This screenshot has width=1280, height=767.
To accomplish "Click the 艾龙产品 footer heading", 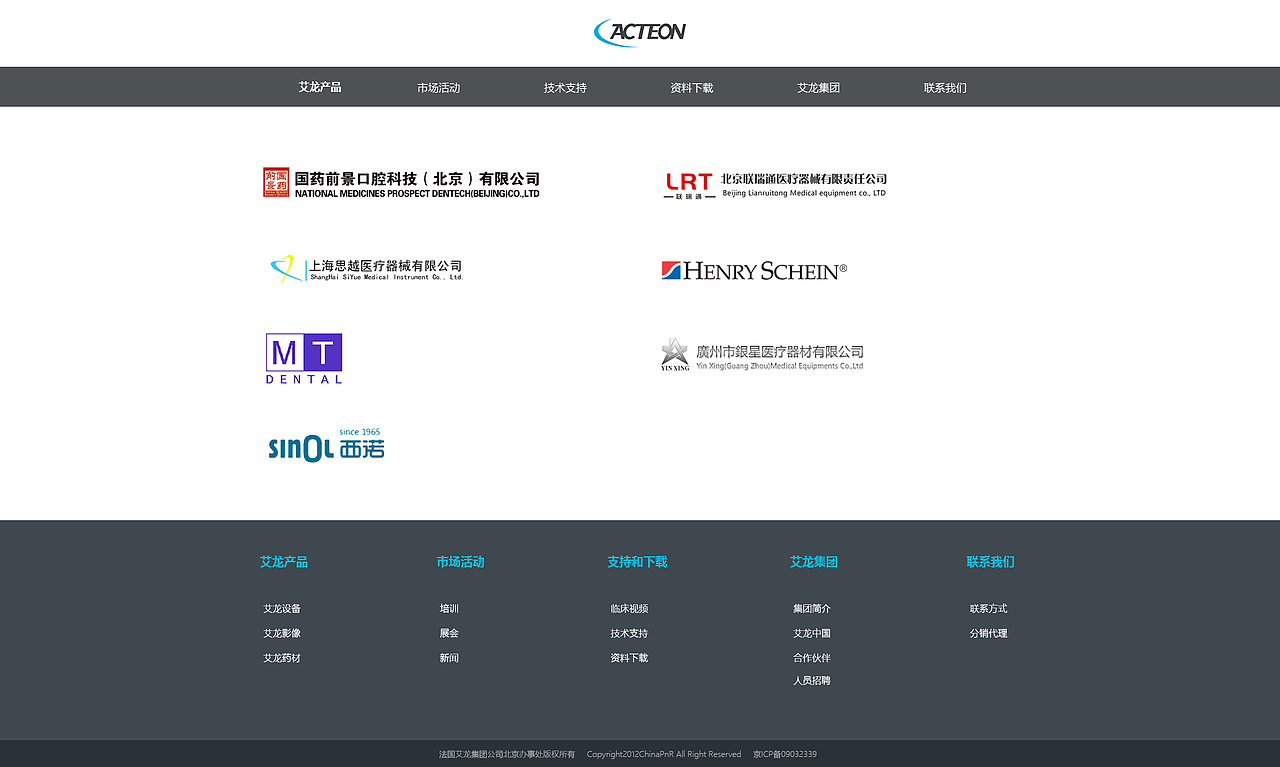I will pyautogui.click(x=284, y=562).
